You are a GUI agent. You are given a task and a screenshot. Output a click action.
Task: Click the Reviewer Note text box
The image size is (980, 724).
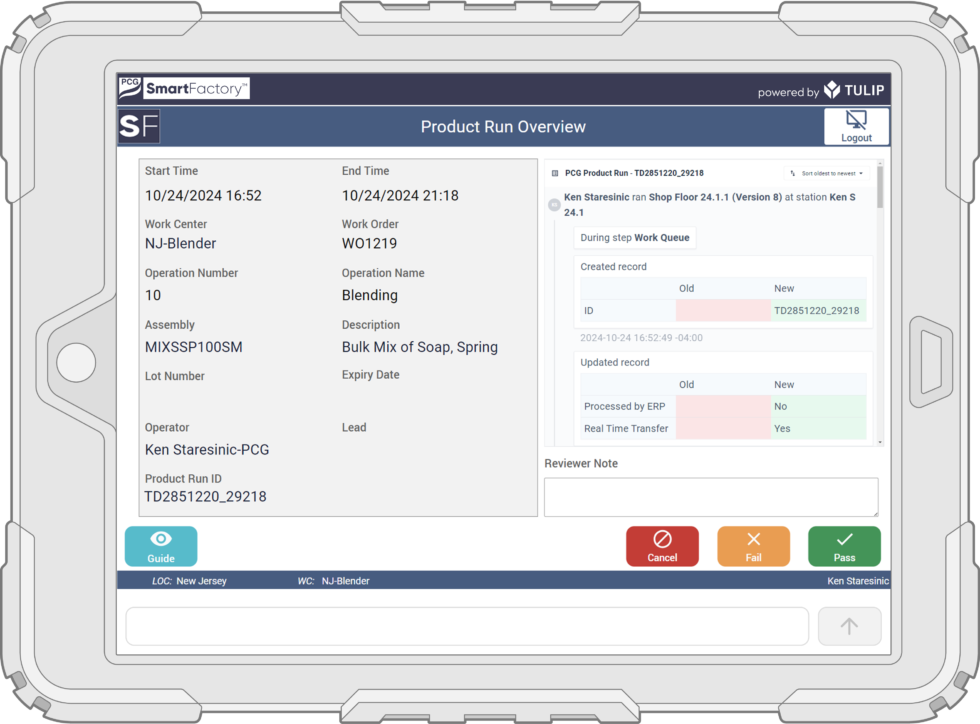point(711,497)
